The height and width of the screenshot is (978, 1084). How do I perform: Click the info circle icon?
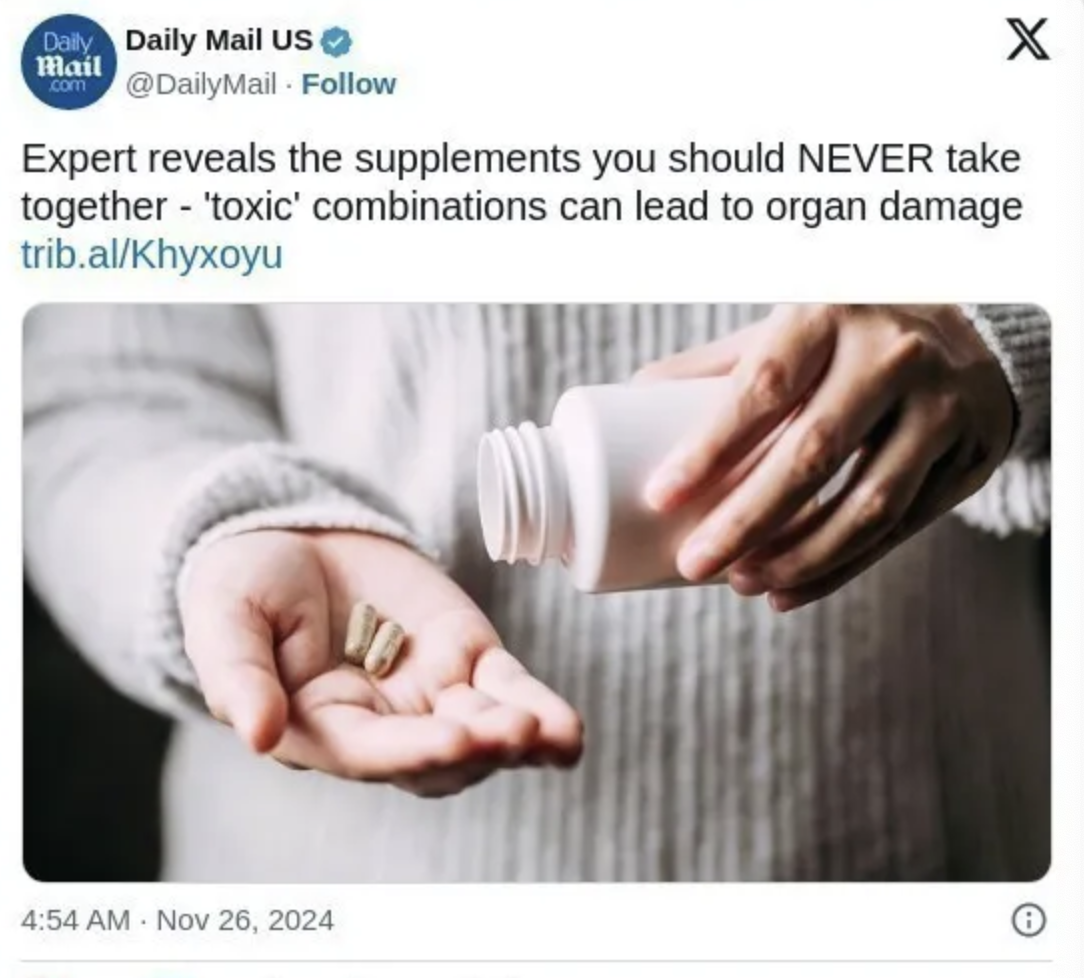(x=1029, y=920)
